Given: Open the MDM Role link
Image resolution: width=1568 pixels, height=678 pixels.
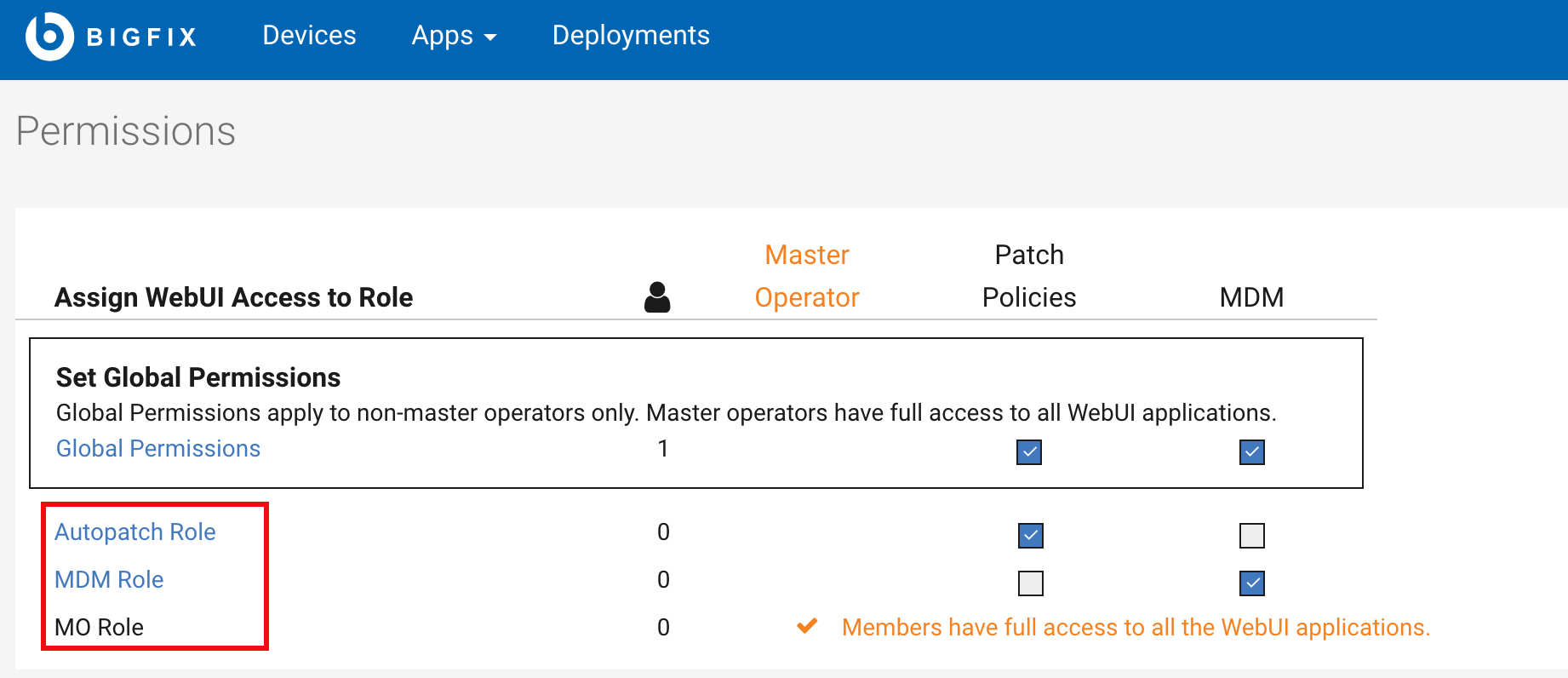Looking at the screenshot, I should point(109,579).
